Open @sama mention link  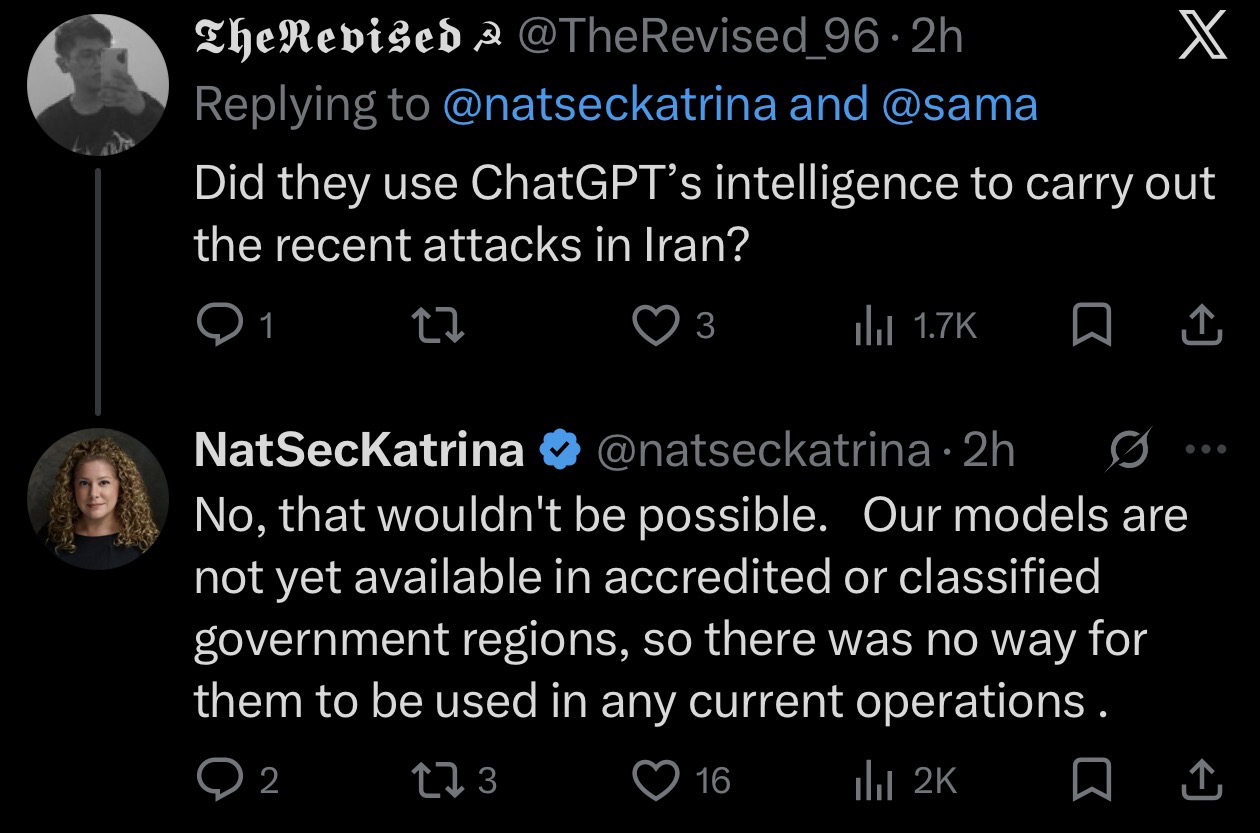click(x=956, y=104)
